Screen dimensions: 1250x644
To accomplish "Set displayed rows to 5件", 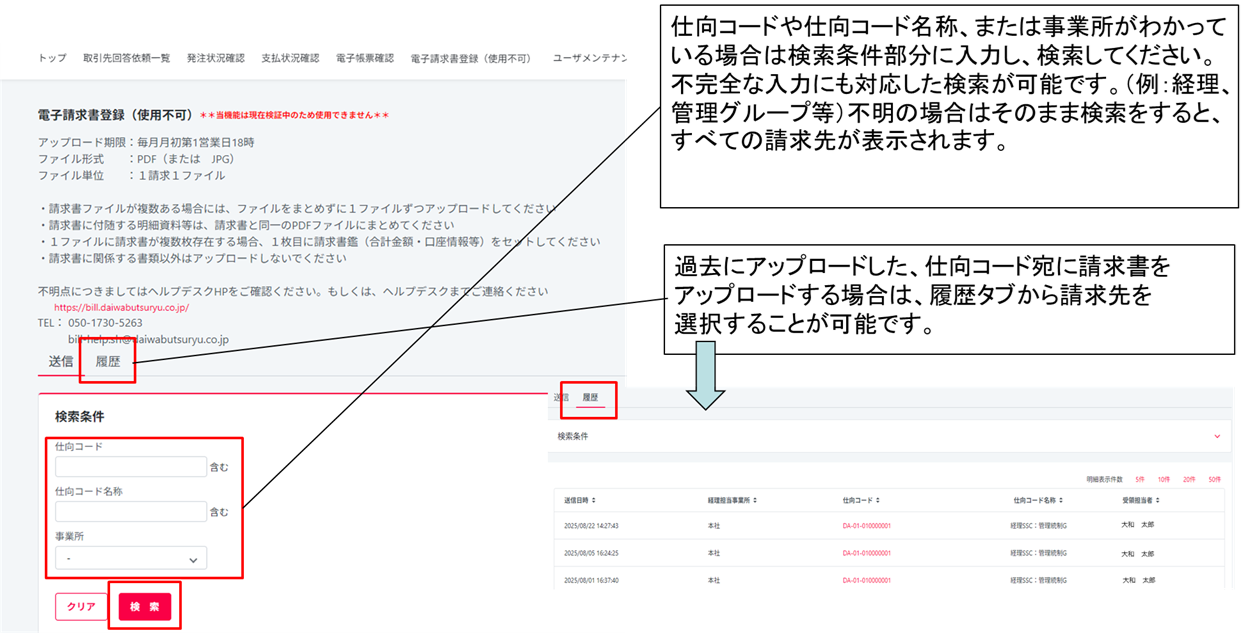I will (1140, 479).
